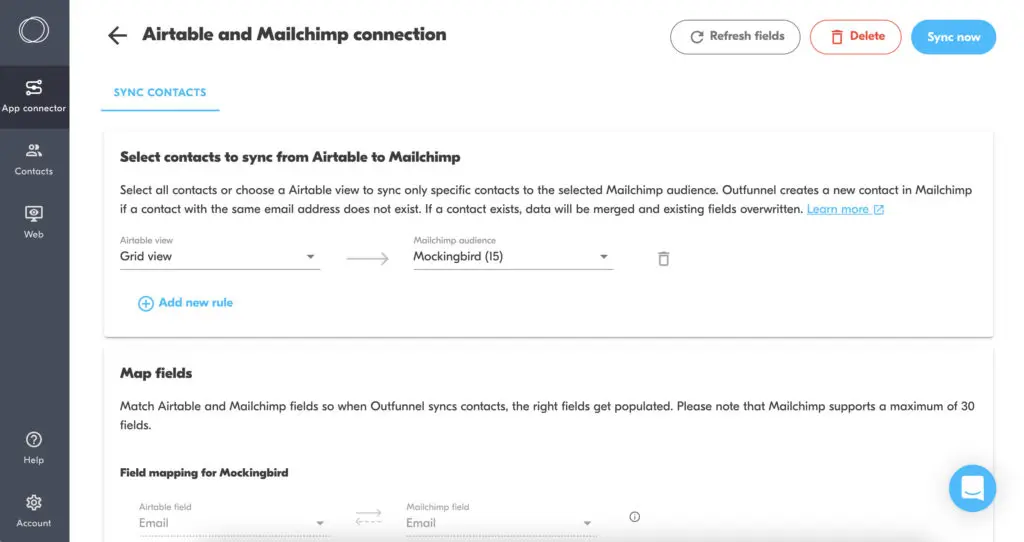Open the Web tracking sidebar item

click(x=34, y=222)
